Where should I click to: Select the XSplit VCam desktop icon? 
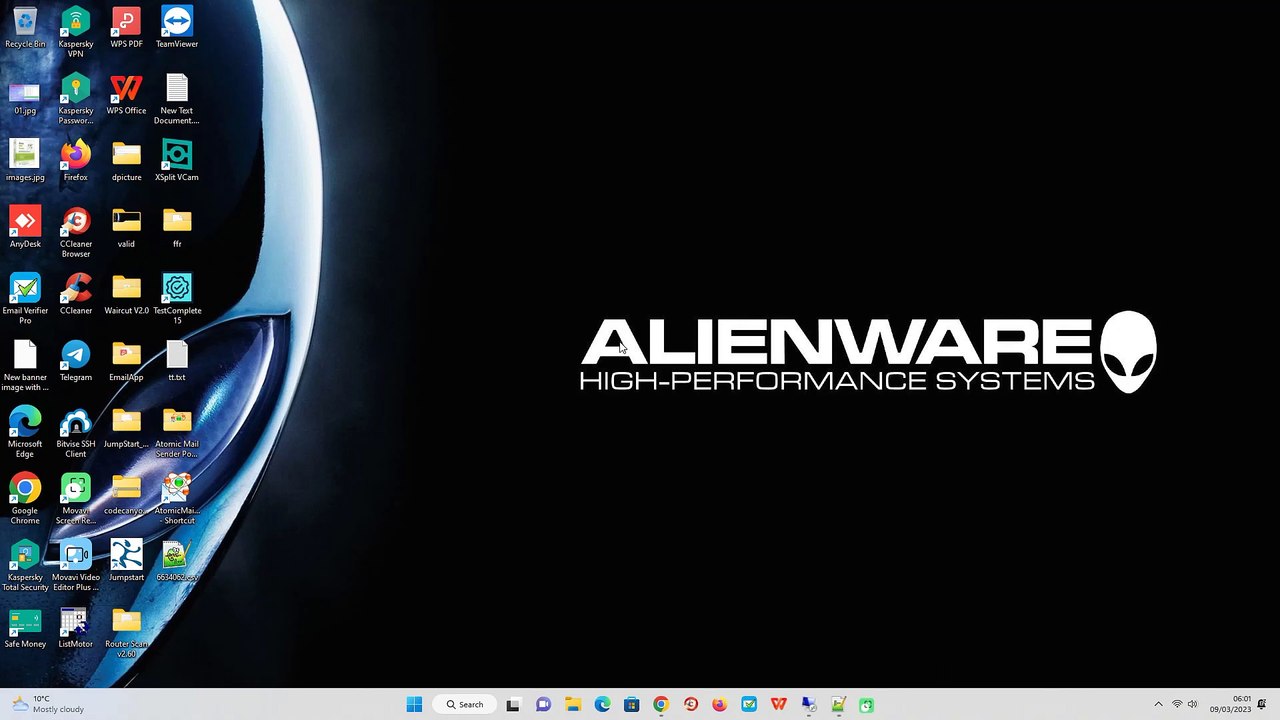[x=177, y=160]
